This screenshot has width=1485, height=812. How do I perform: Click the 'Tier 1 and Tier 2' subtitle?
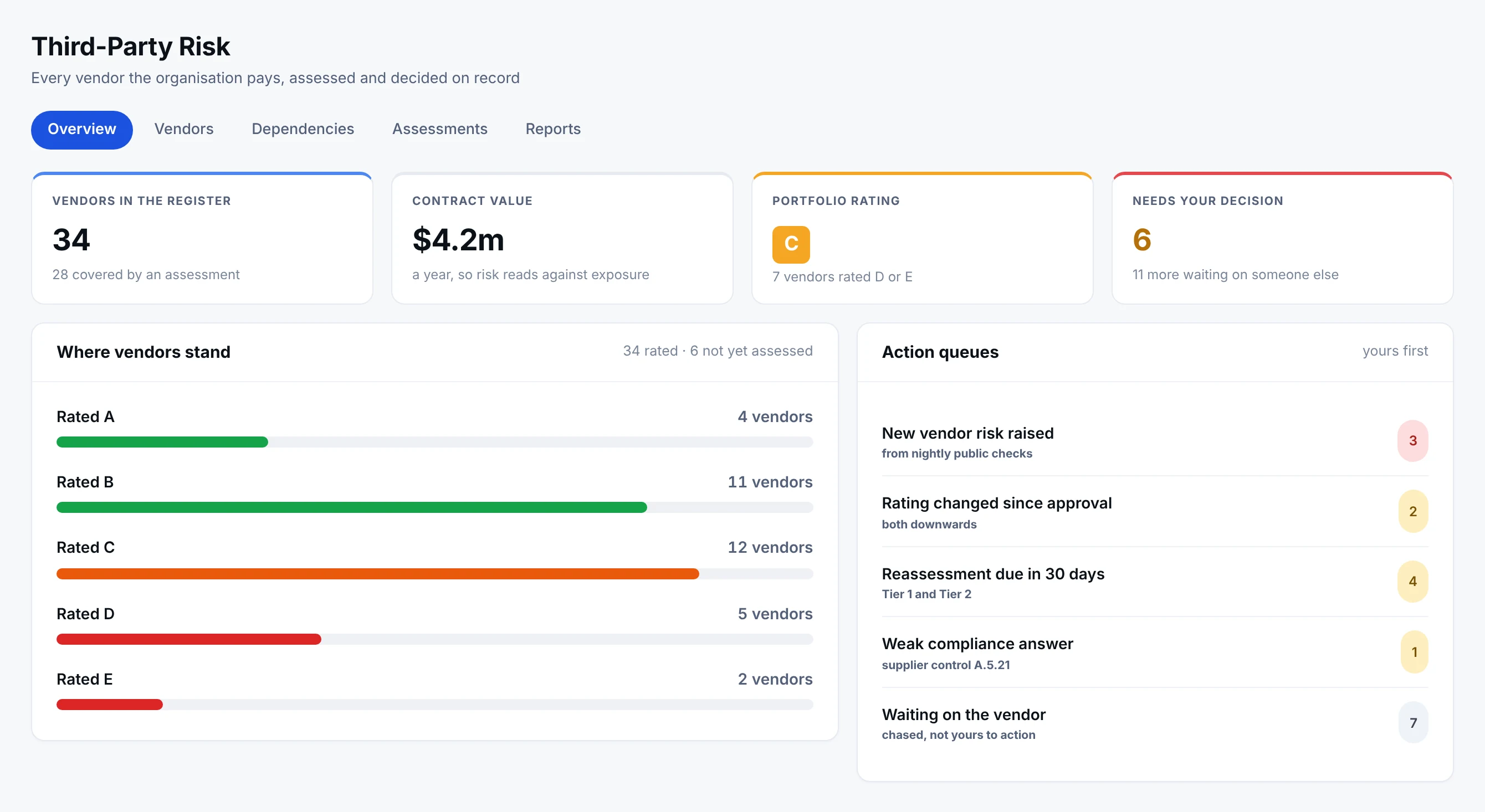click(x=926, y=594)
